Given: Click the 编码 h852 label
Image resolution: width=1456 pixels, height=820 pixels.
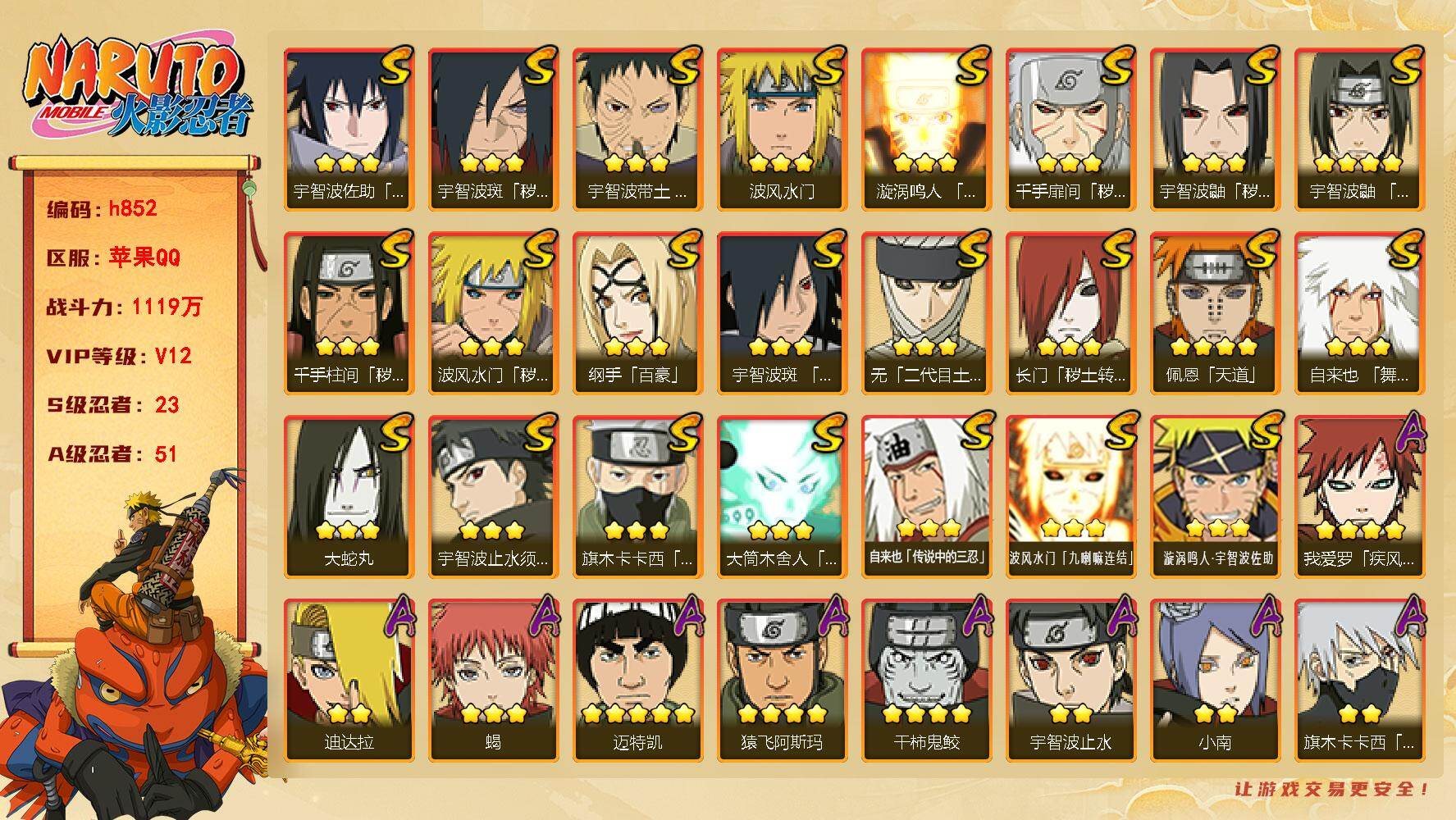Looking at the screenshot, I should (x=103, y=209).
